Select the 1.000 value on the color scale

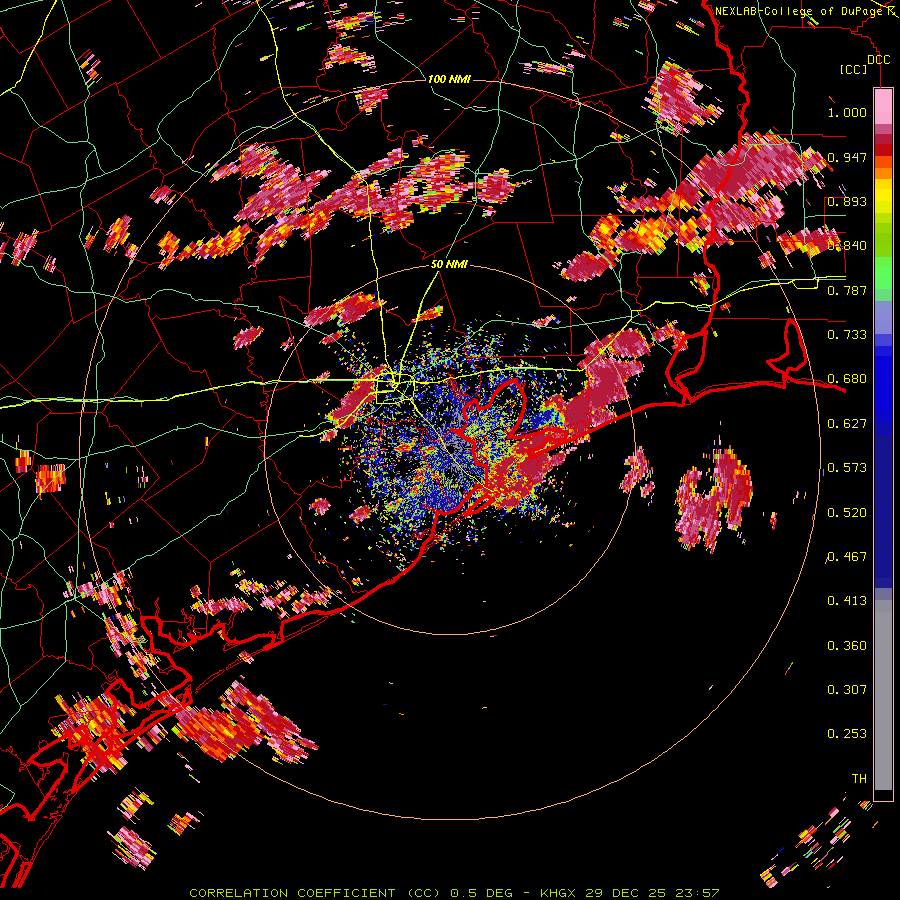pos(847,112)
